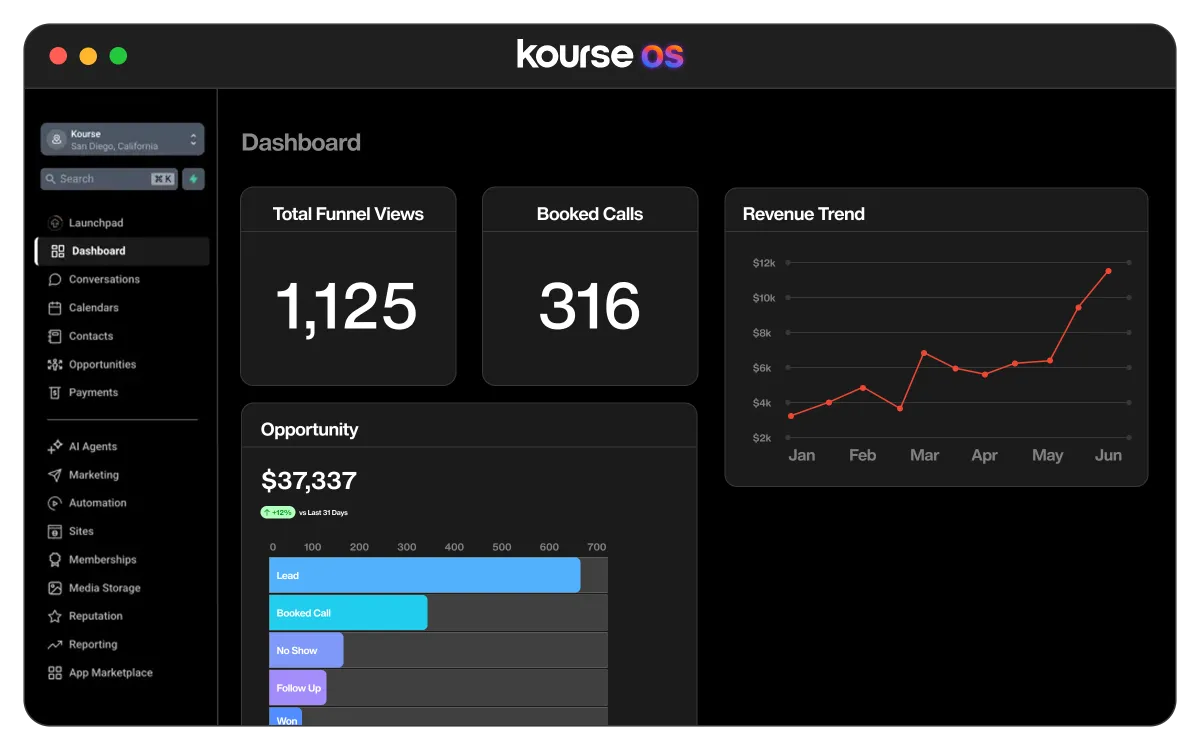The image size is (1200, 750).
Task: Click the Booked Call bar in chart
Action: (348, 613)
